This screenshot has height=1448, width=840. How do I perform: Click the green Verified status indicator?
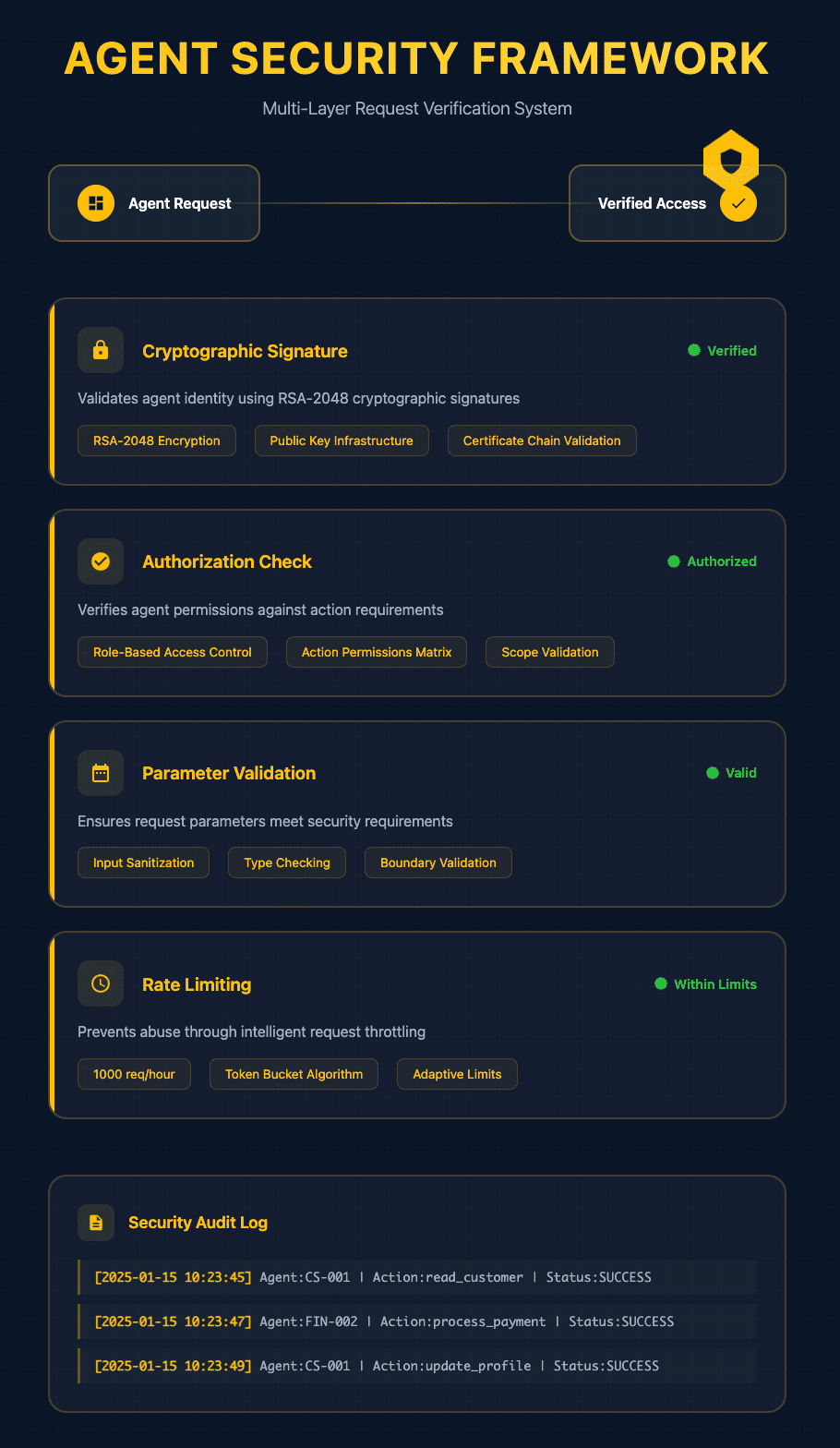tap(723, 351)
